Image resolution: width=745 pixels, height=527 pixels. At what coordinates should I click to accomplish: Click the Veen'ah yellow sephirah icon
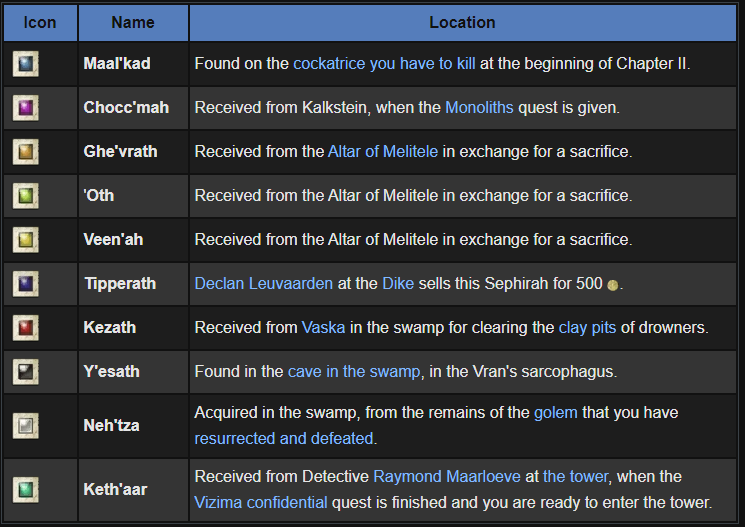25,240
